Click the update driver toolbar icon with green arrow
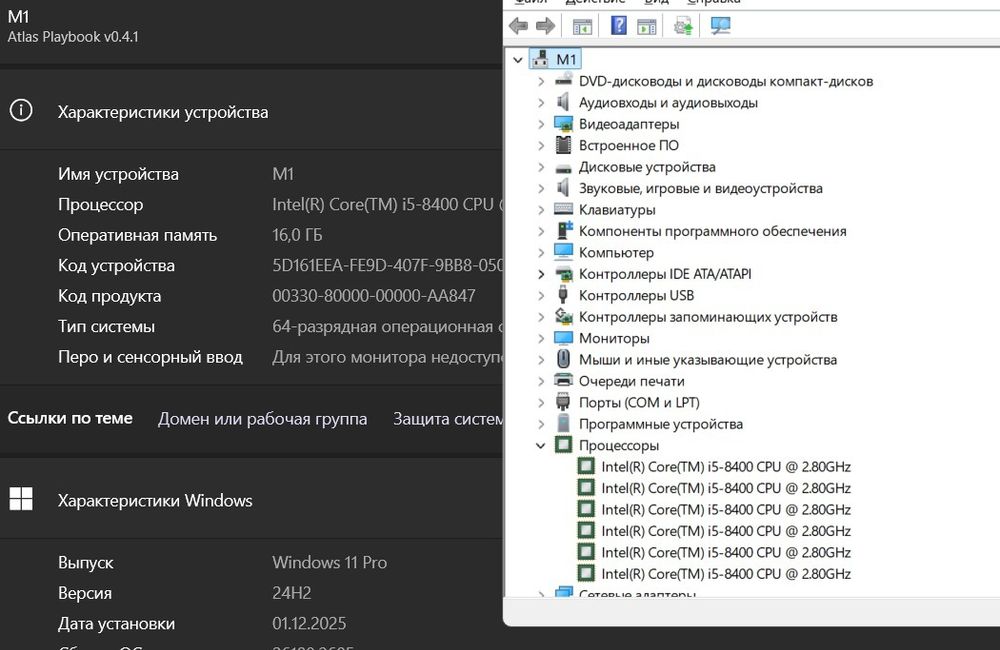Screen dimensions: 1000x650 tap(683, 26)
